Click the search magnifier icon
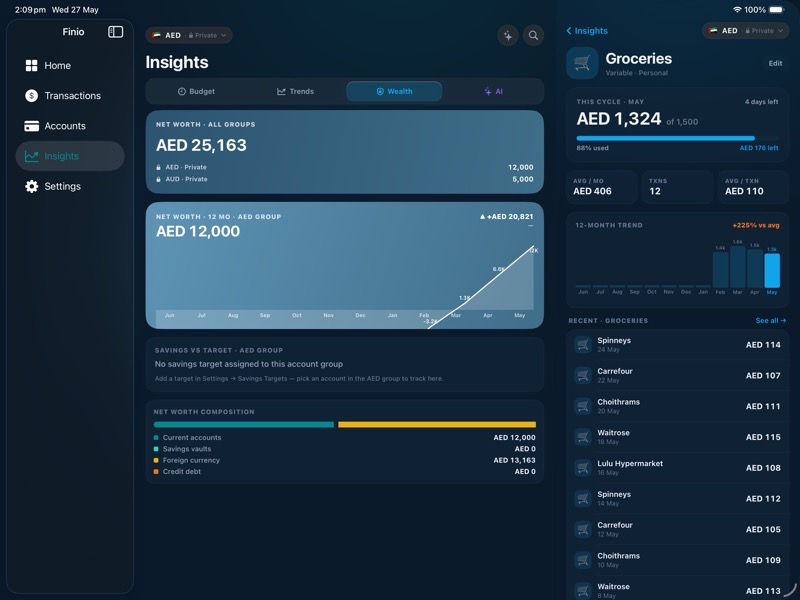Viewport: 800px width, 600px height. [533, 35]
